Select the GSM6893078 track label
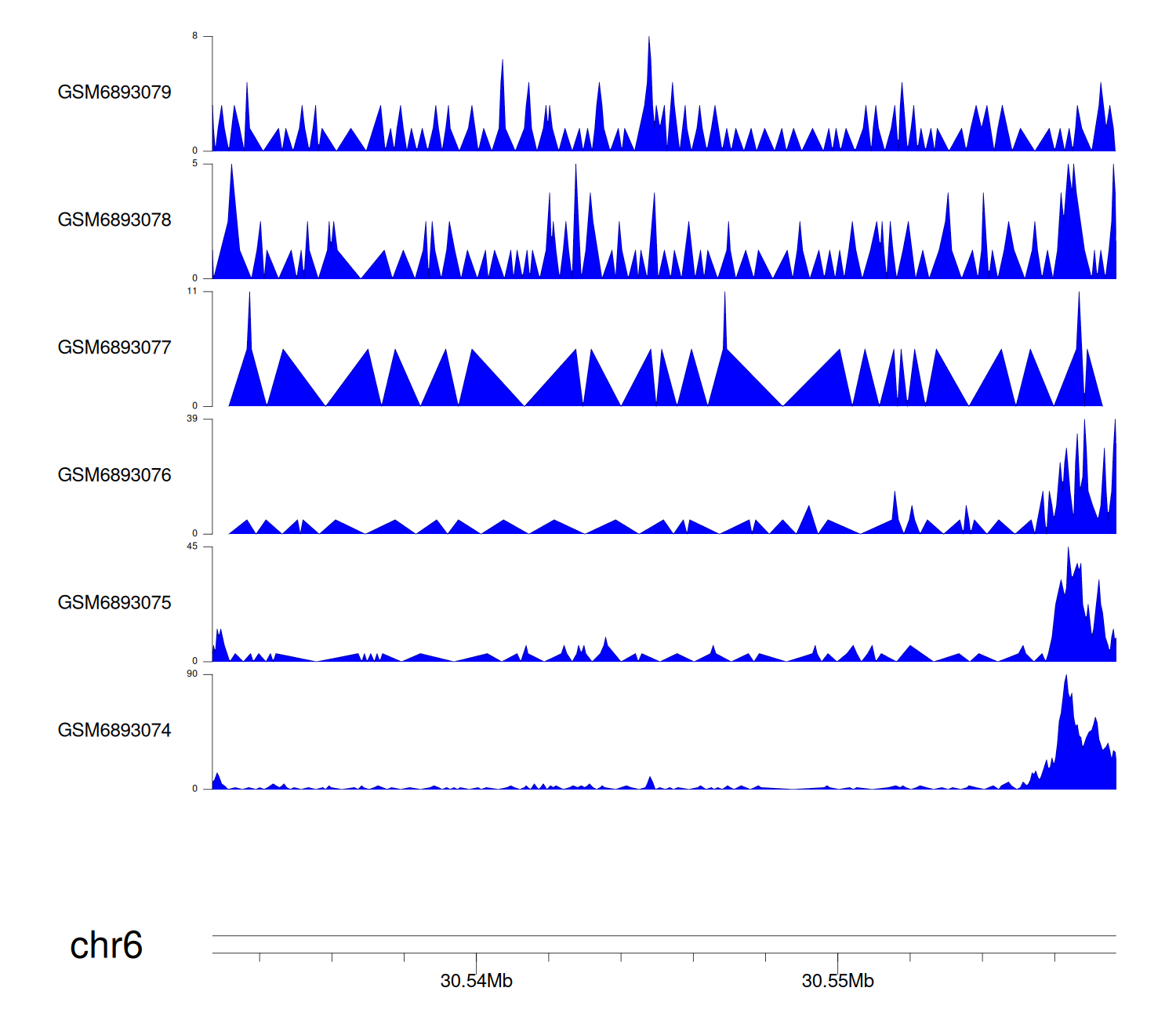 coord(114,220)
